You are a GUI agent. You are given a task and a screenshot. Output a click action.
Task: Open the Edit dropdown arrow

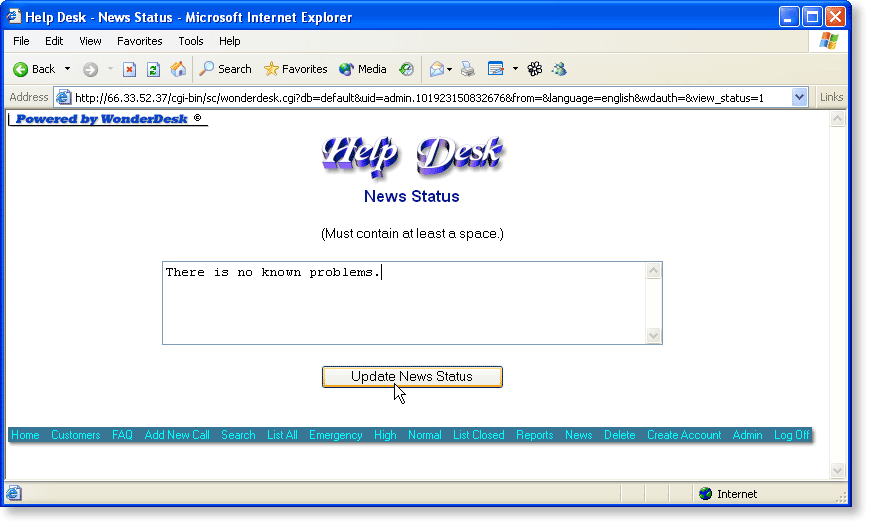tap(516, 69)
